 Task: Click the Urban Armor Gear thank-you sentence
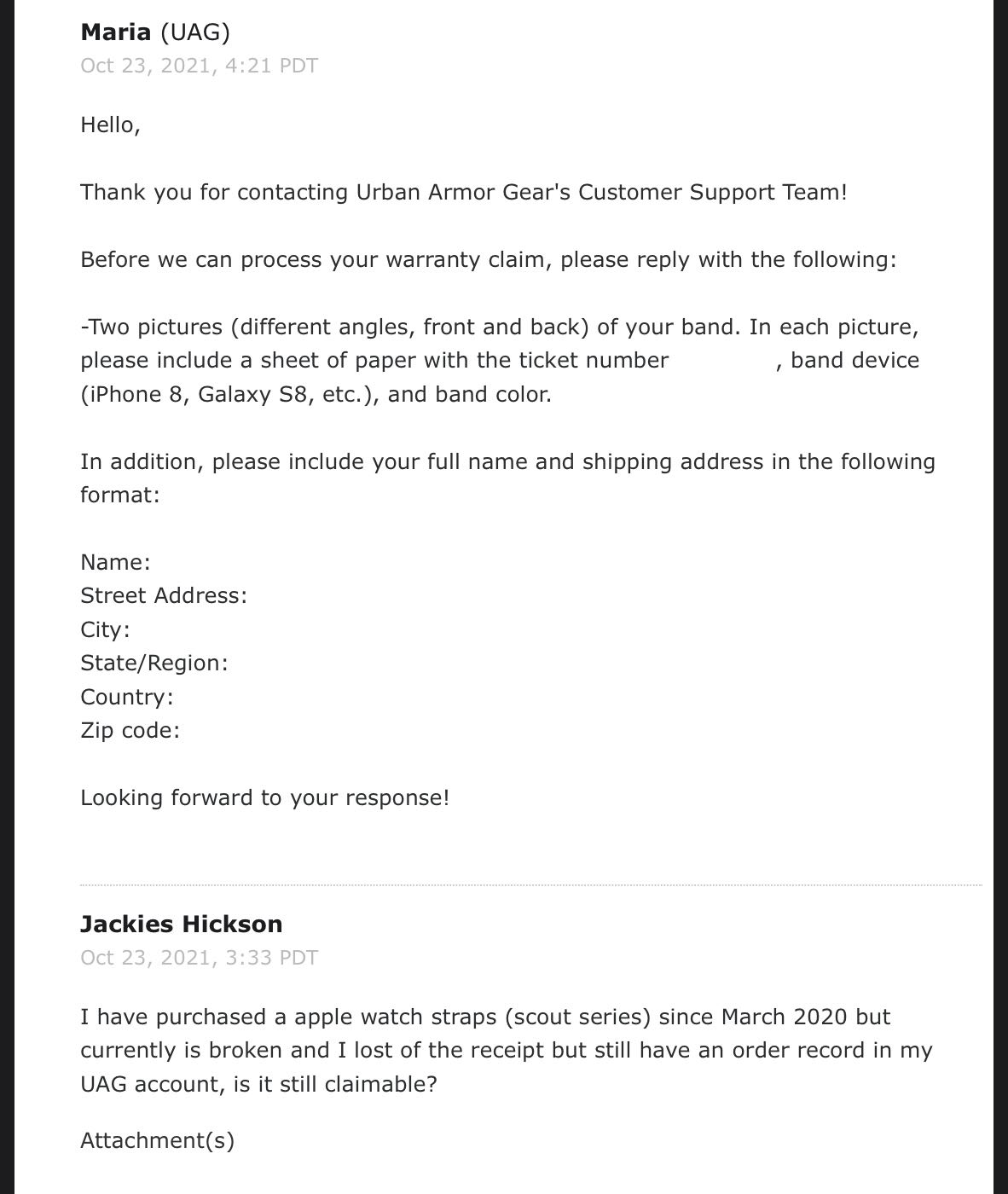[464, 193]
